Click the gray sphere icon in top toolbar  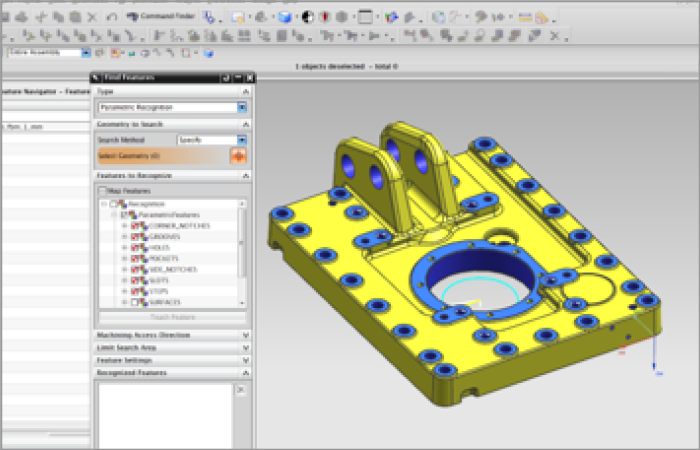click(x=342, y=17)
